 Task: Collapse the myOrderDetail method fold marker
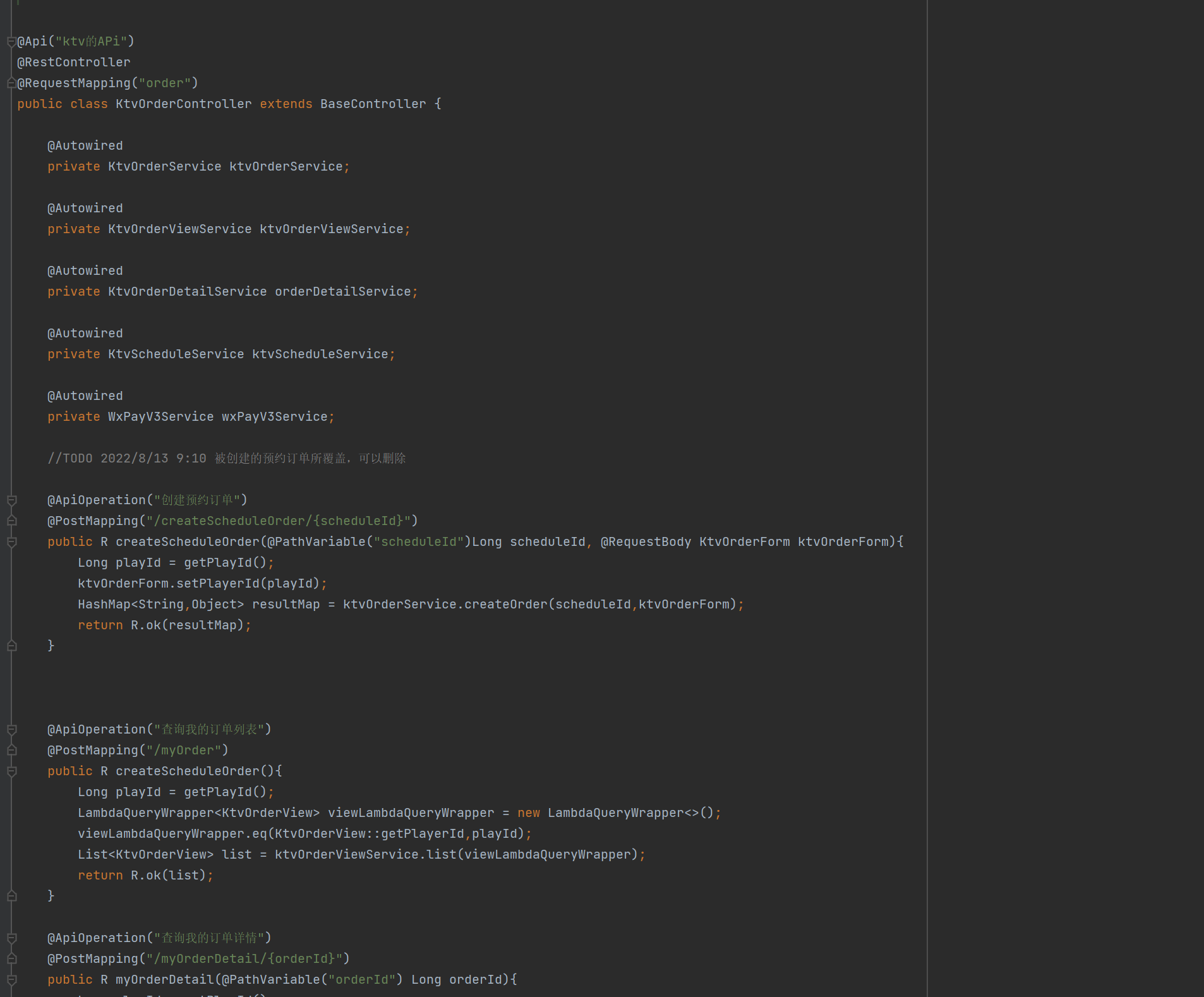[x=11, y=980]
